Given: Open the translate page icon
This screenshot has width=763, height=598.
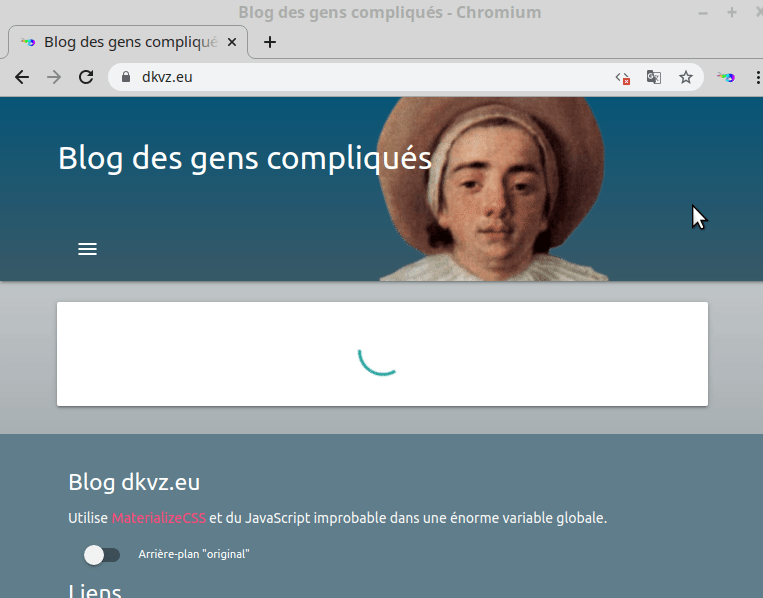Looking at the screenshot, I should click(654, 77).
